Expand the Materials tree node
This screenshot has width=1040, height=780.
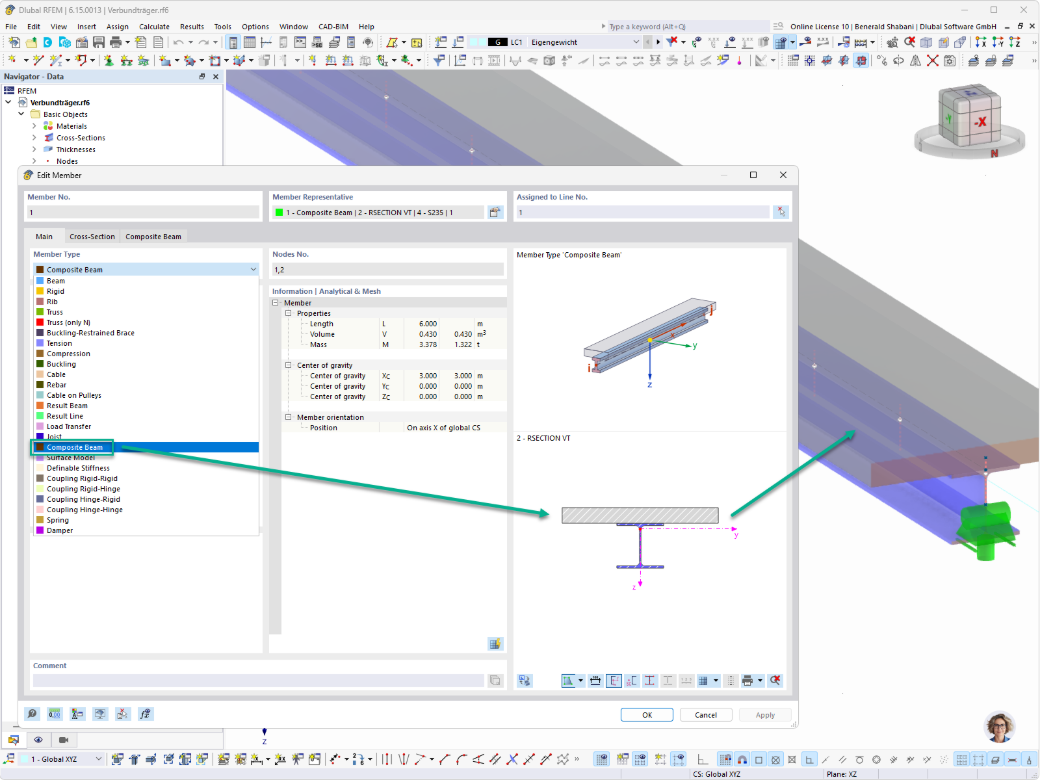pyautogui.click(x=34, y=126)
